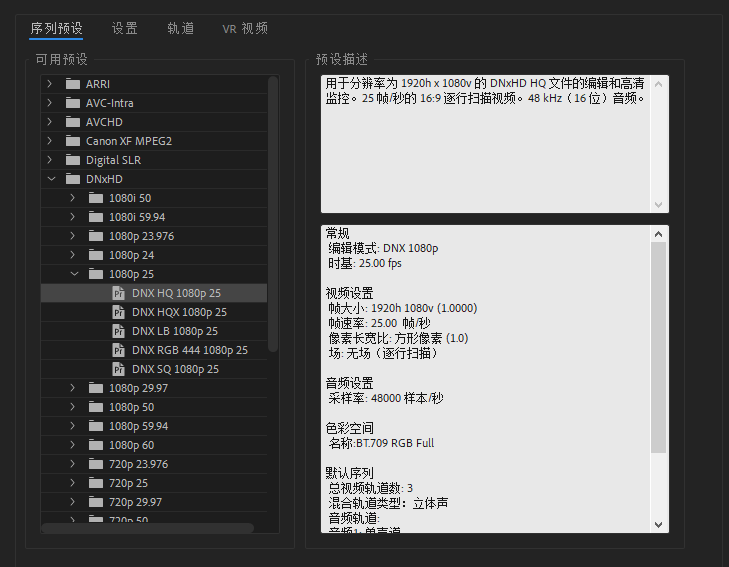
Task: Click the Canon XF MPEG2 folder icon
Action: [73, 141]
